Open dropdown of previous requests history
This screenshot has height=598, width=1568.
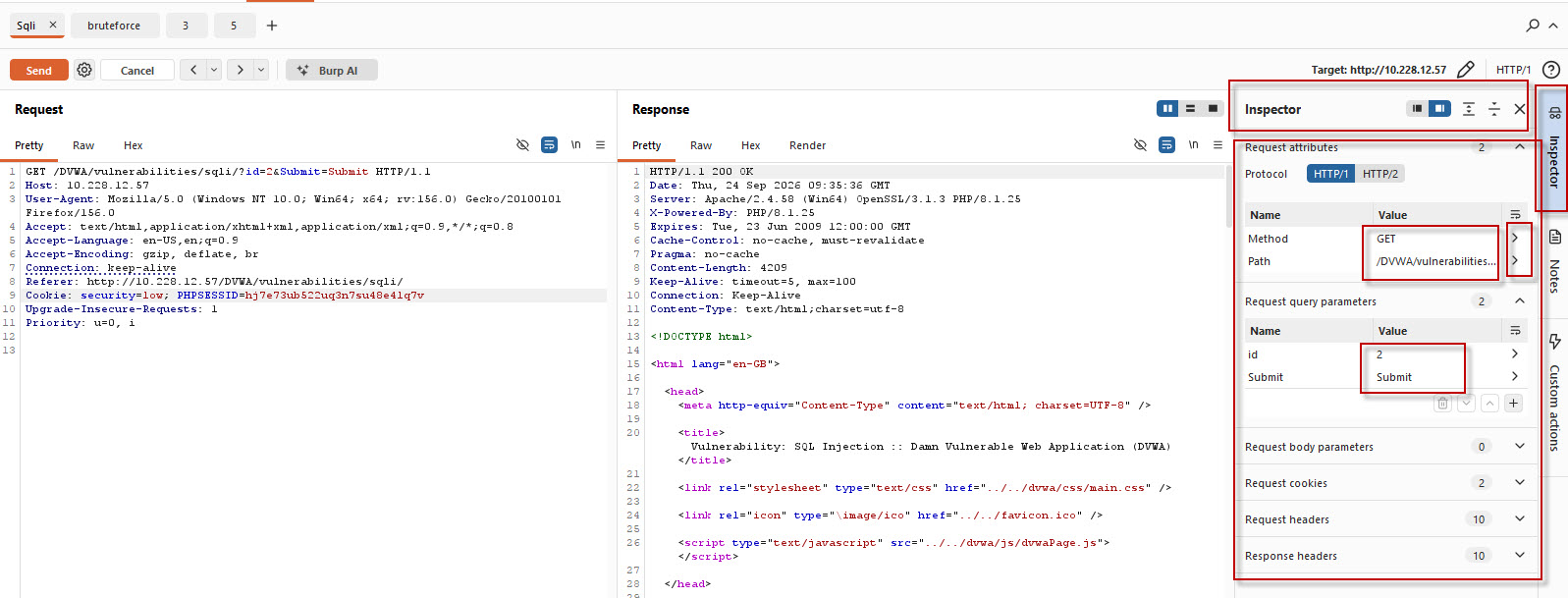pos(213,70)
